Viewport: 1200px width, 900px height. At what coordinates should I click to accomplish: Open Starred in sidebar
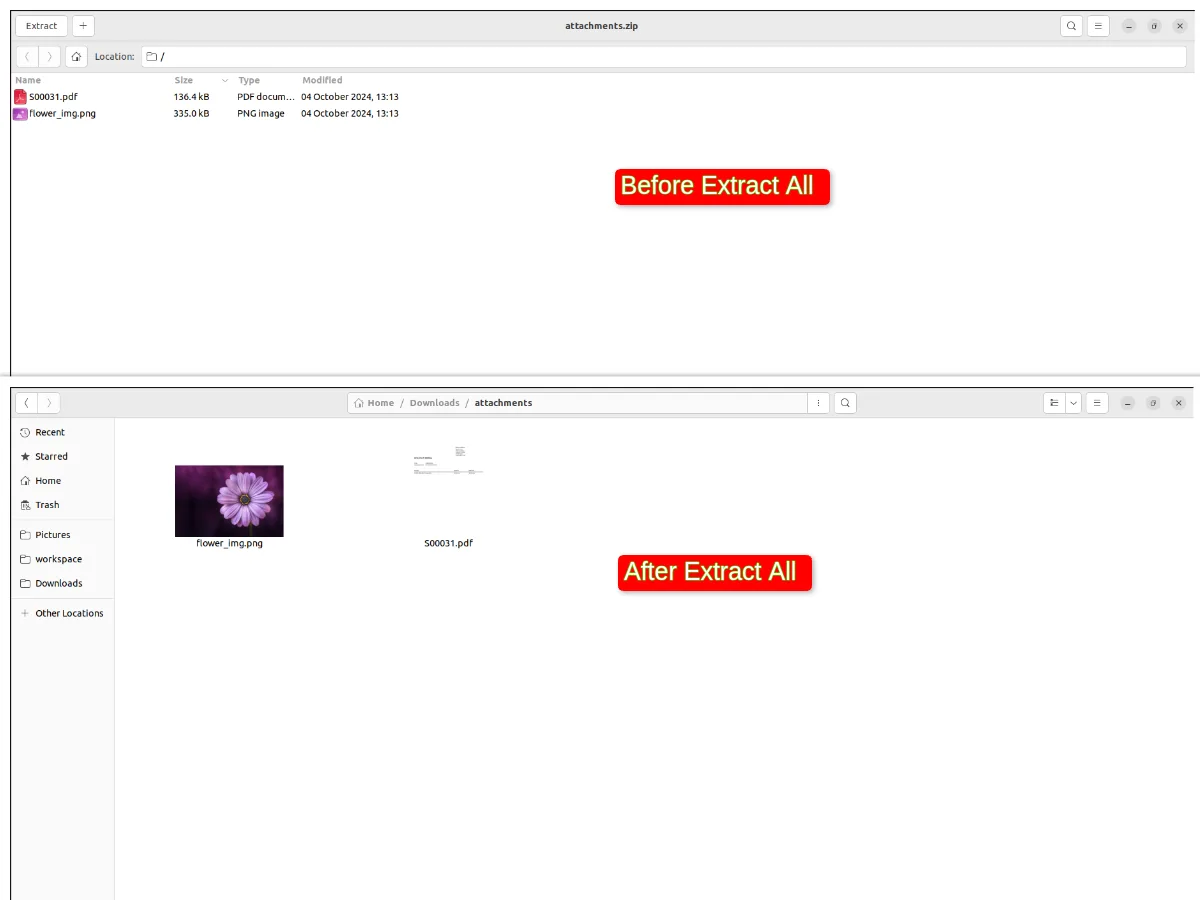pyautogui.click(x=63, y=456)
